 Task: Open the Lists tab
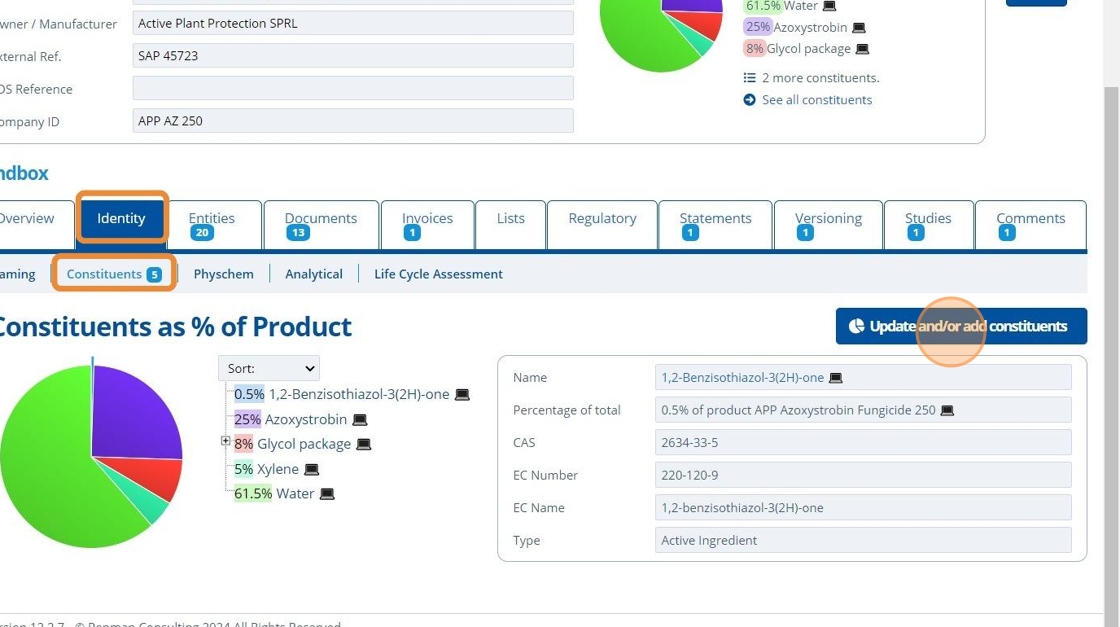(511, 224)
